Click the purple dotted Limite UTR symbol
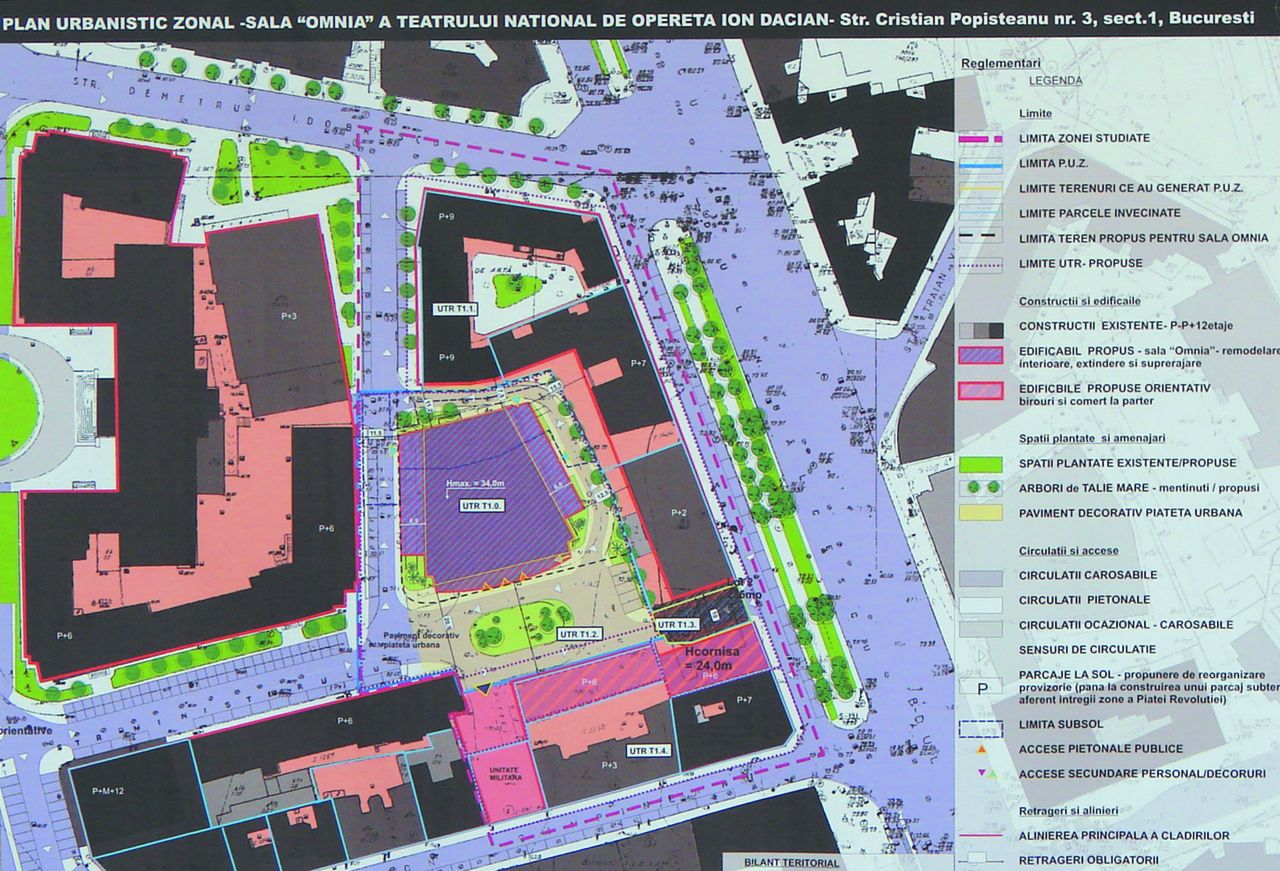This screenshot has width=1280, height=871. [981, 264]
